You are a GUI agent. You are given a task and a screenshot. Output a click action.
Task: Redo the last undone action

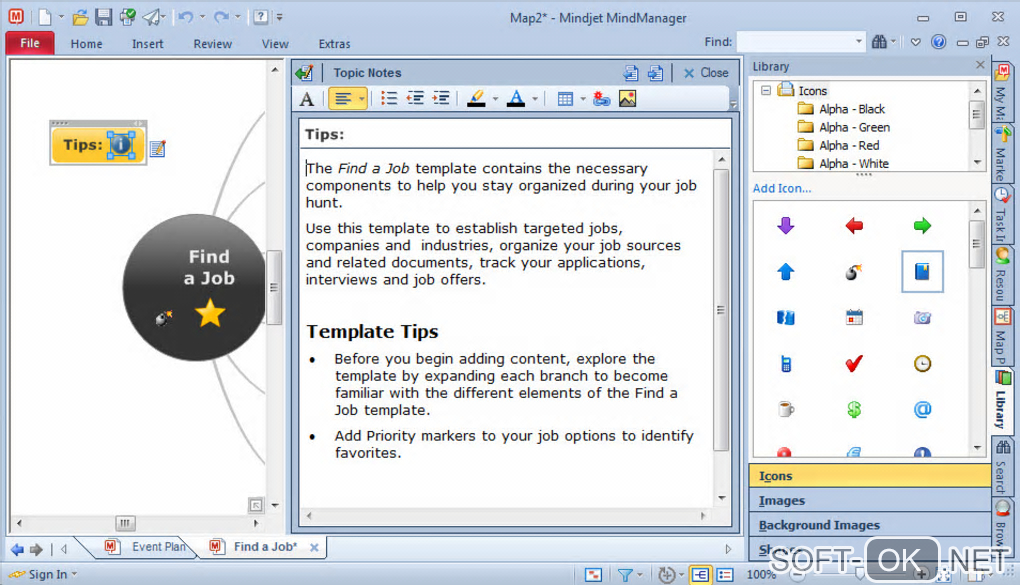(221, 18)
